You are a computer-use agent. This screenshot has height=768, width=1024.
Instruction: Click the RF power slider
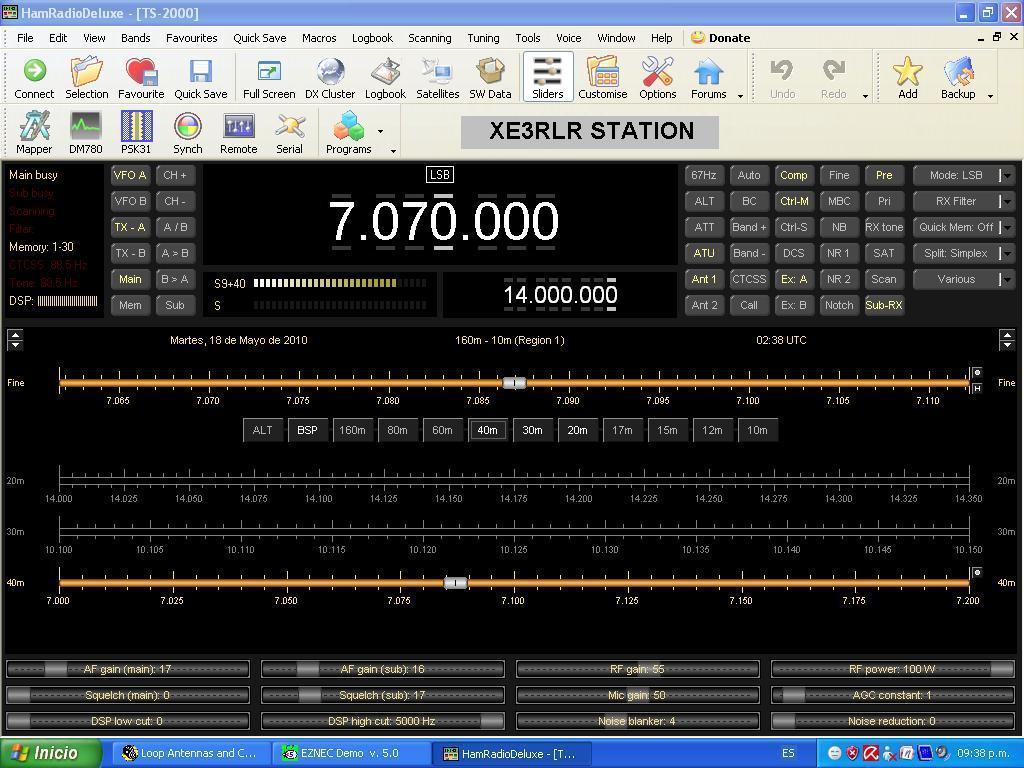892,669
